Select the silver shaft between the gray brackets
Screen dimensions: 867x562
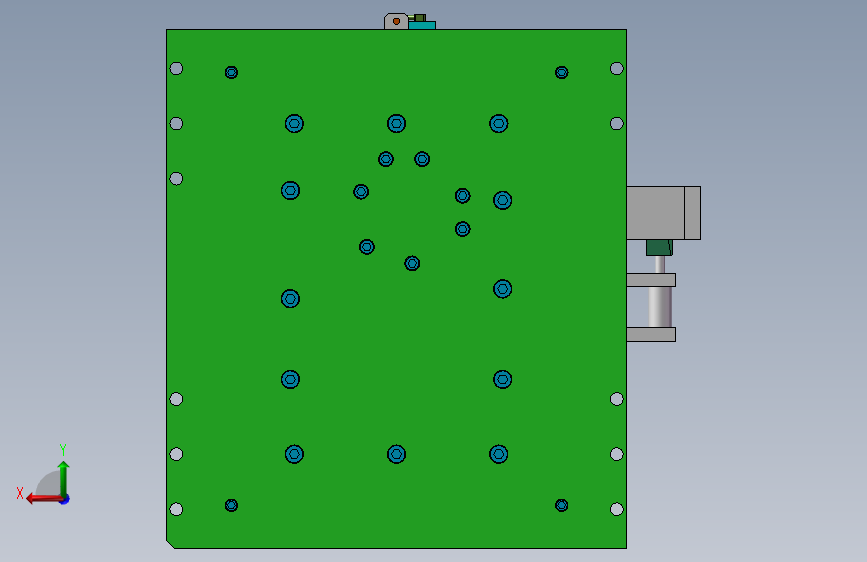point(660,306)
